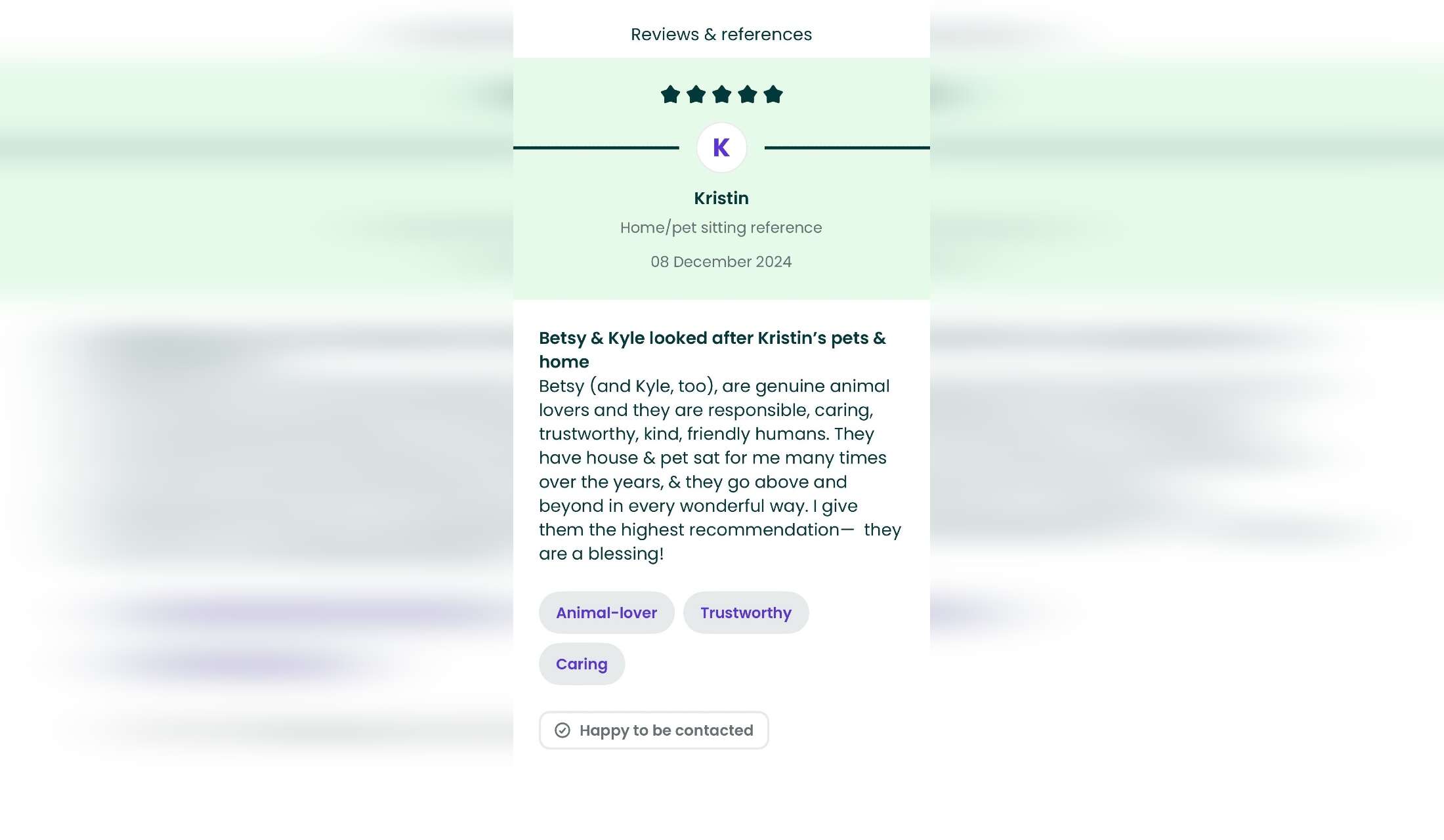Click Home/pet sitting reference label
Screen dimensions: 1444x840
click(721, 228)
